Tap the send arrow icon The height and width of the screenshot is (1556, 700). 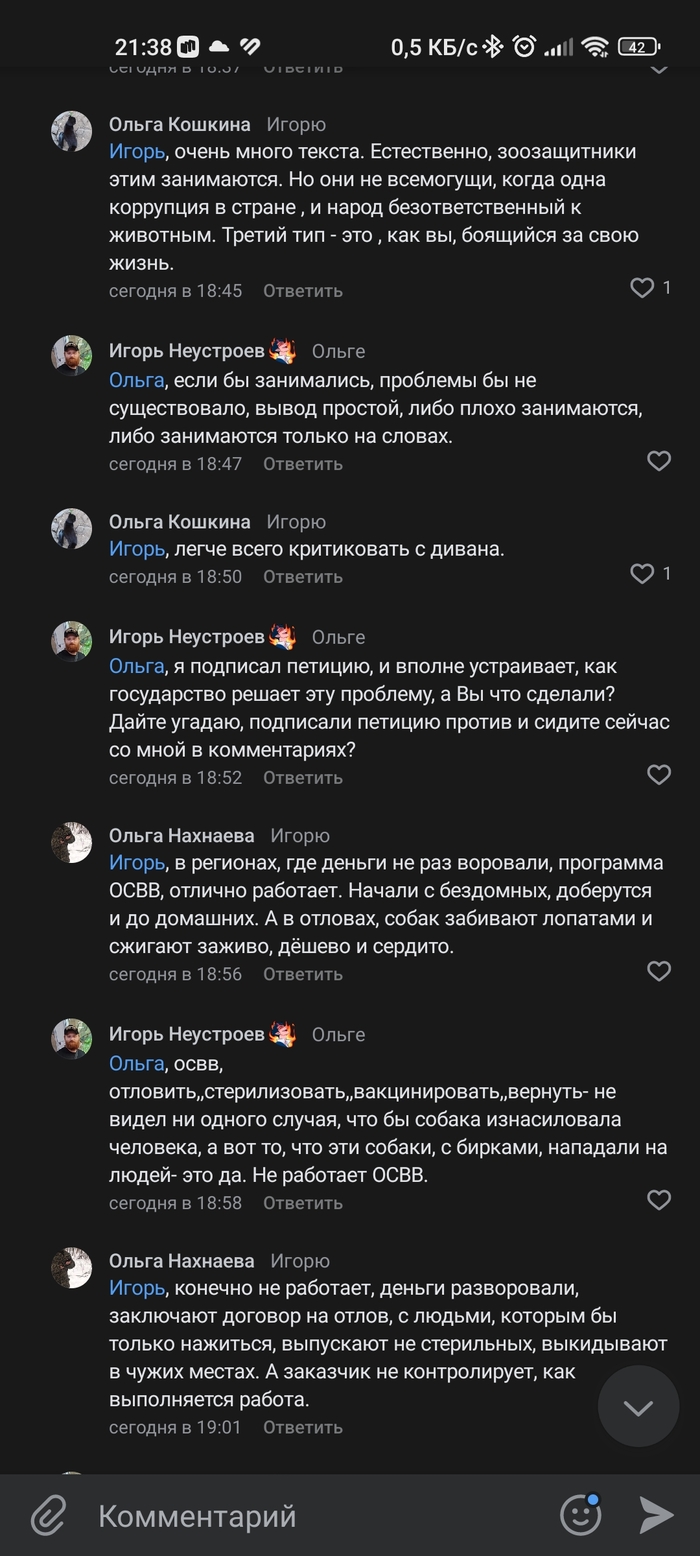click(x=656, y=1515)
